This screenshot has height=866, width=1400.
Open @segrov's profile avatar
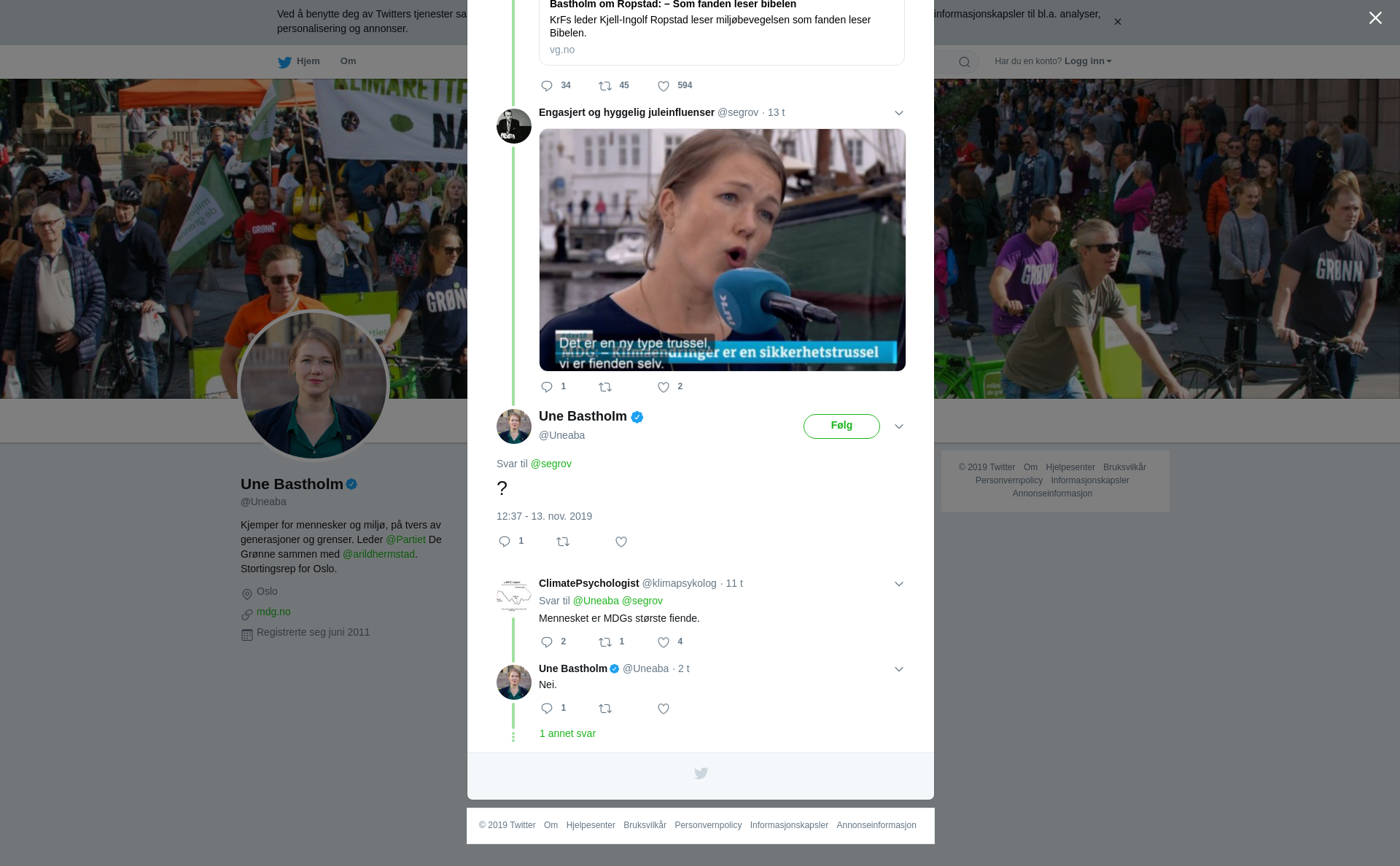click(x=514, y=126)
